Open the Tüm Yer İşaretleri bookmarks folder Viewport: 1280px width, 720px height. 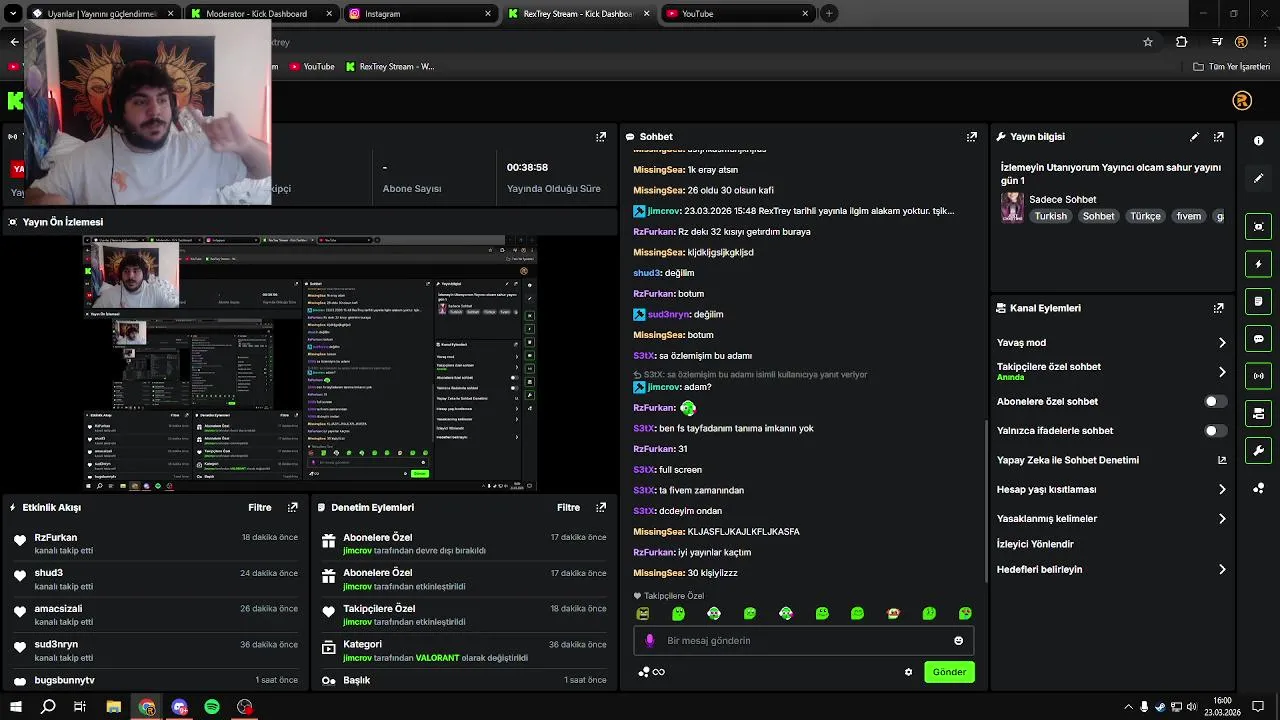(1231, 67)
